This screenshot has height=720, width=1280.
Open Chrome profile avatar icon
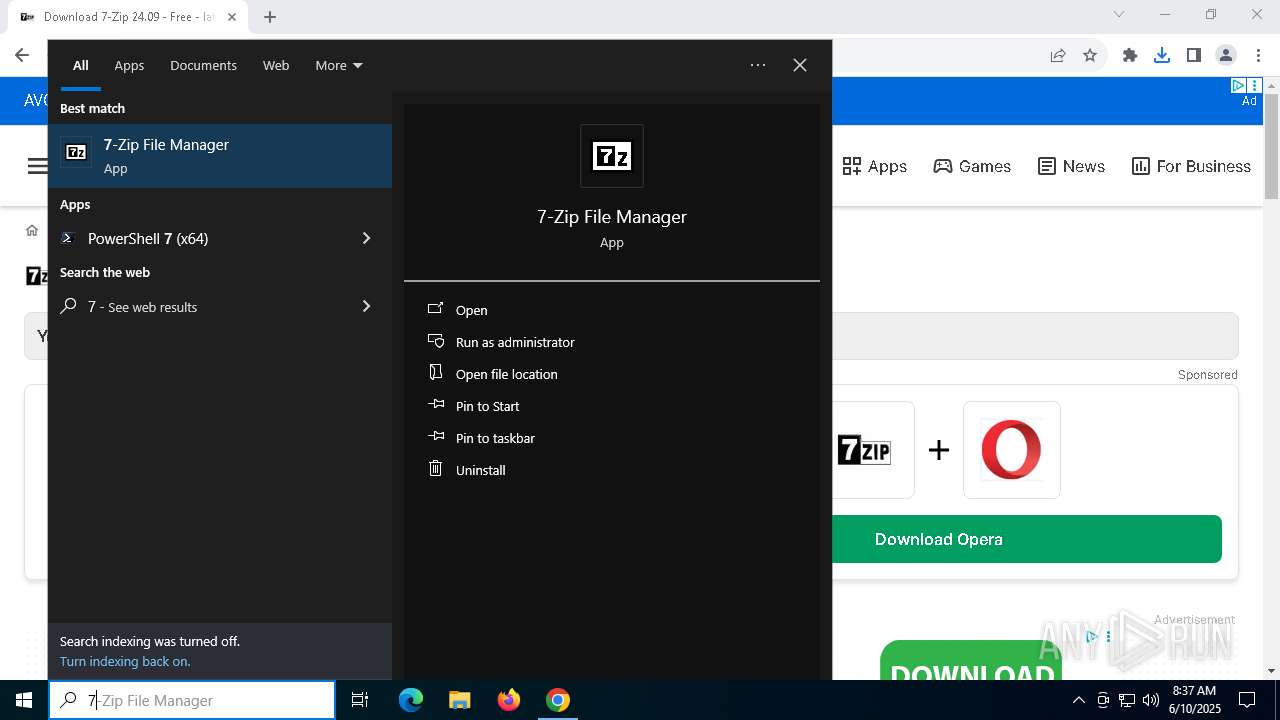[x=1226, y=55]
